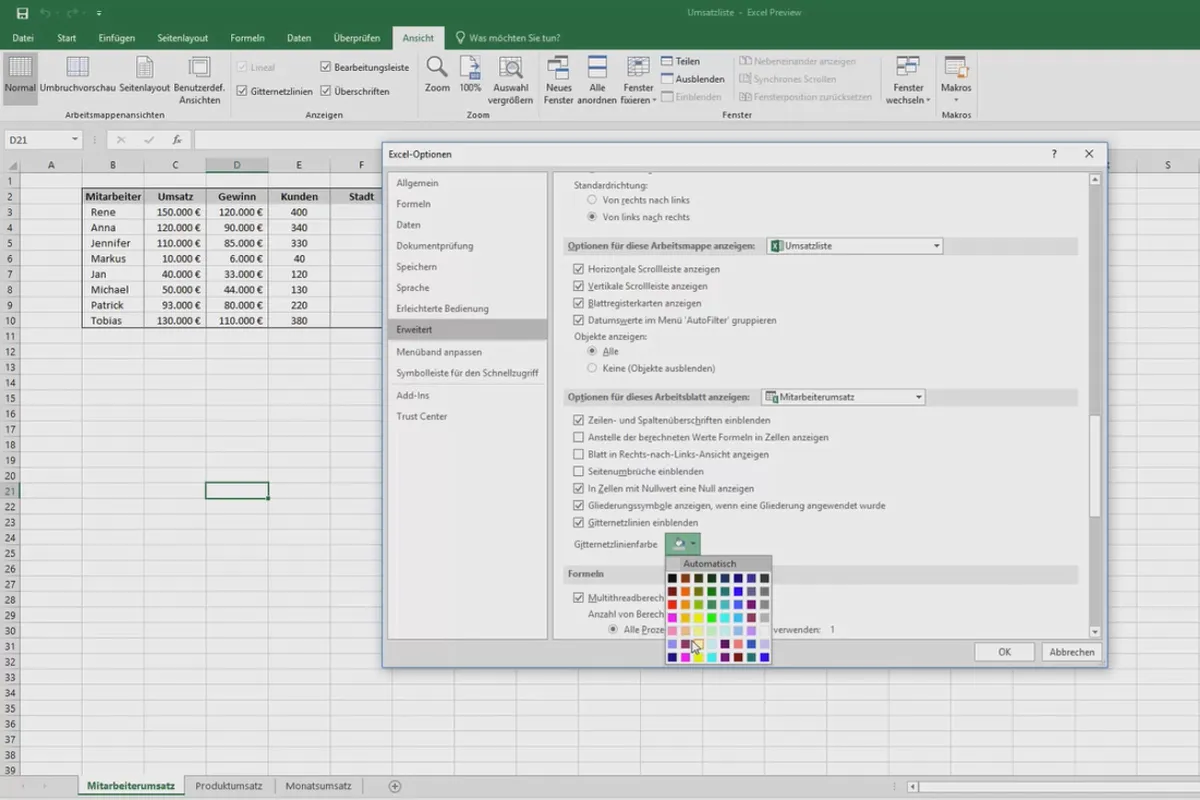1200x800 pixels.
Task: Click the fx insert function icon
Action: tap(177, 141)
